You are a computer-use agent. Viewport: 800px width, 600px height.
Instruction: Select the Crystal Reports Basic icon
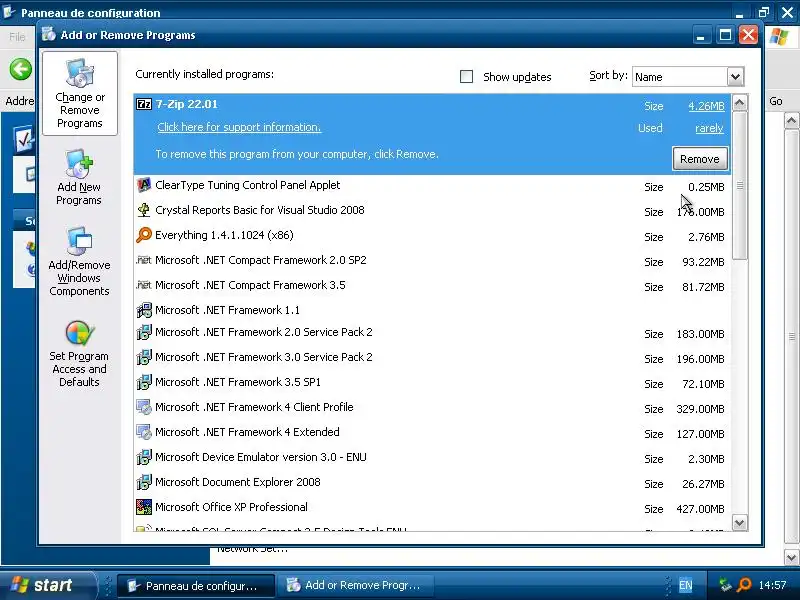click(144, 210)
